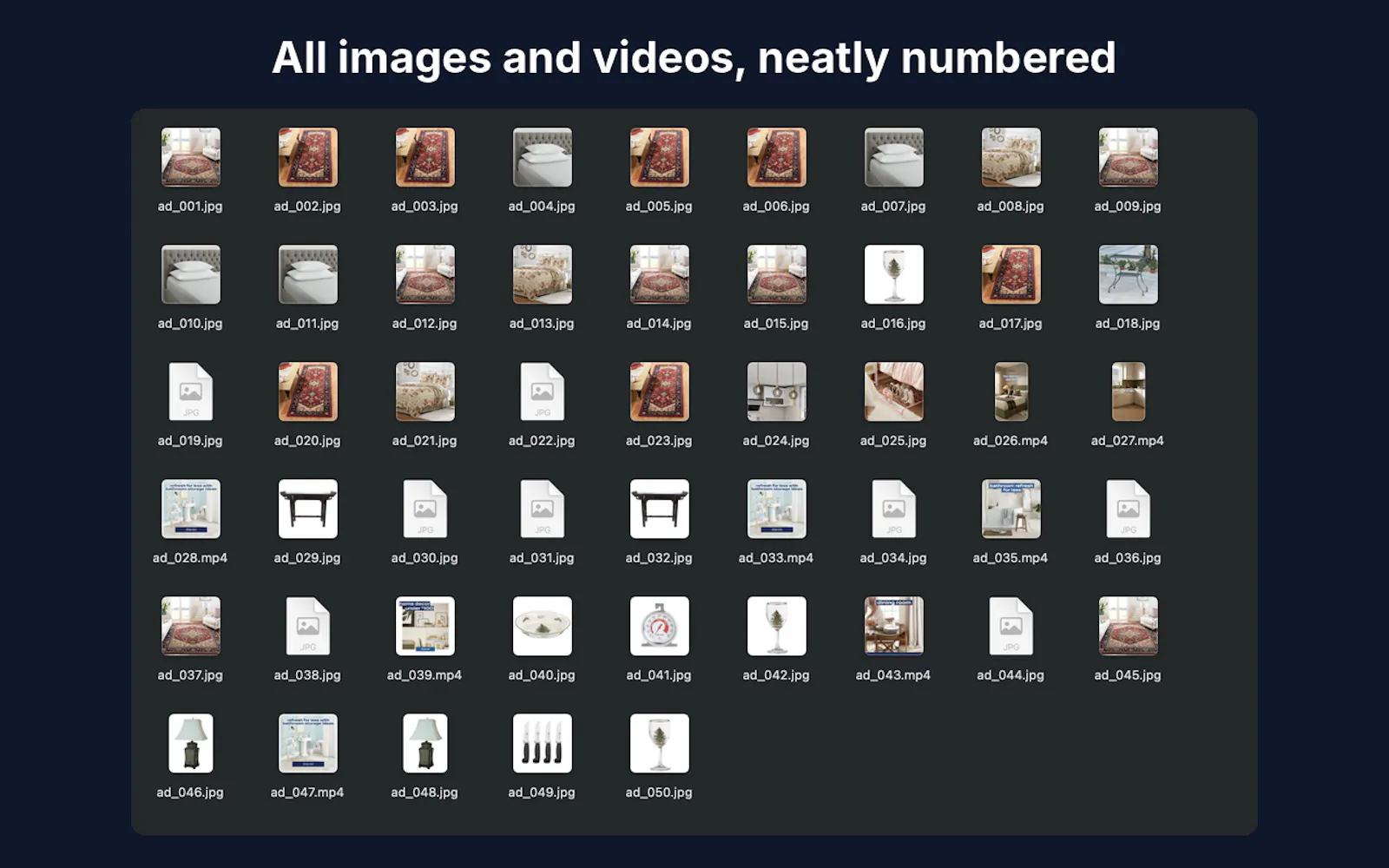Click the ad_016.jpg wine glass icon

pyautogui.click(x=893, y=274)
